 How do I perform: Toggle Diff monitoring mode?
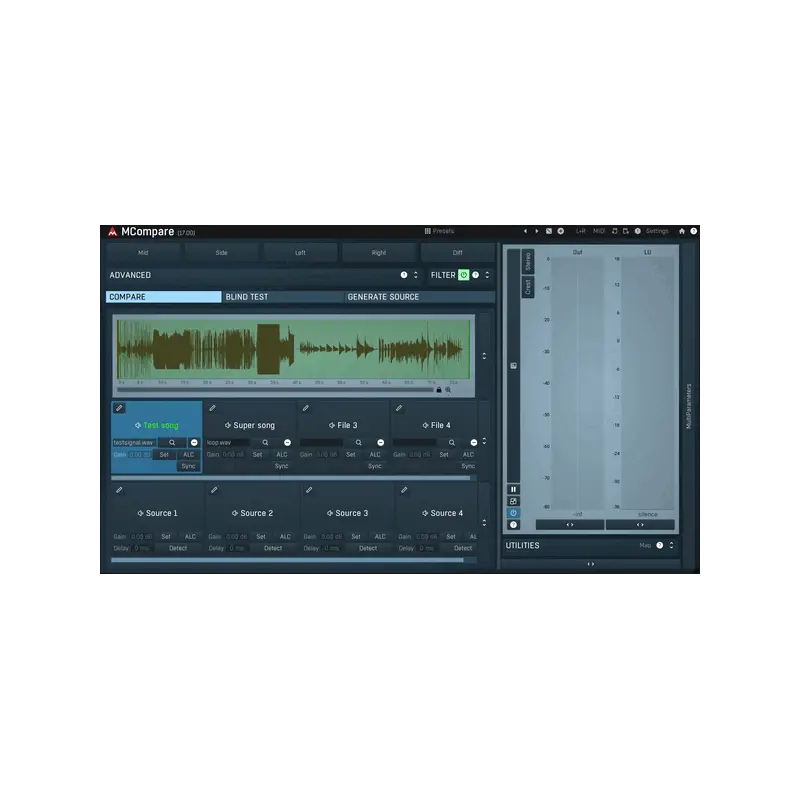pyautogui.click(x=458, y=253)
